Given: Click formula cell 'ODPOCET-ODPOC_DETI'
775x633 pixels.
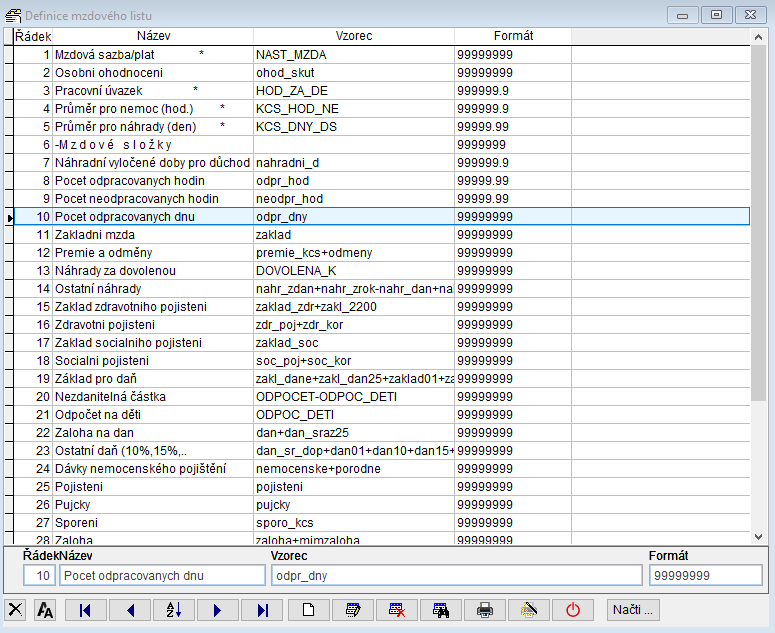Looking at the screenshot, I should pos(354,397).
